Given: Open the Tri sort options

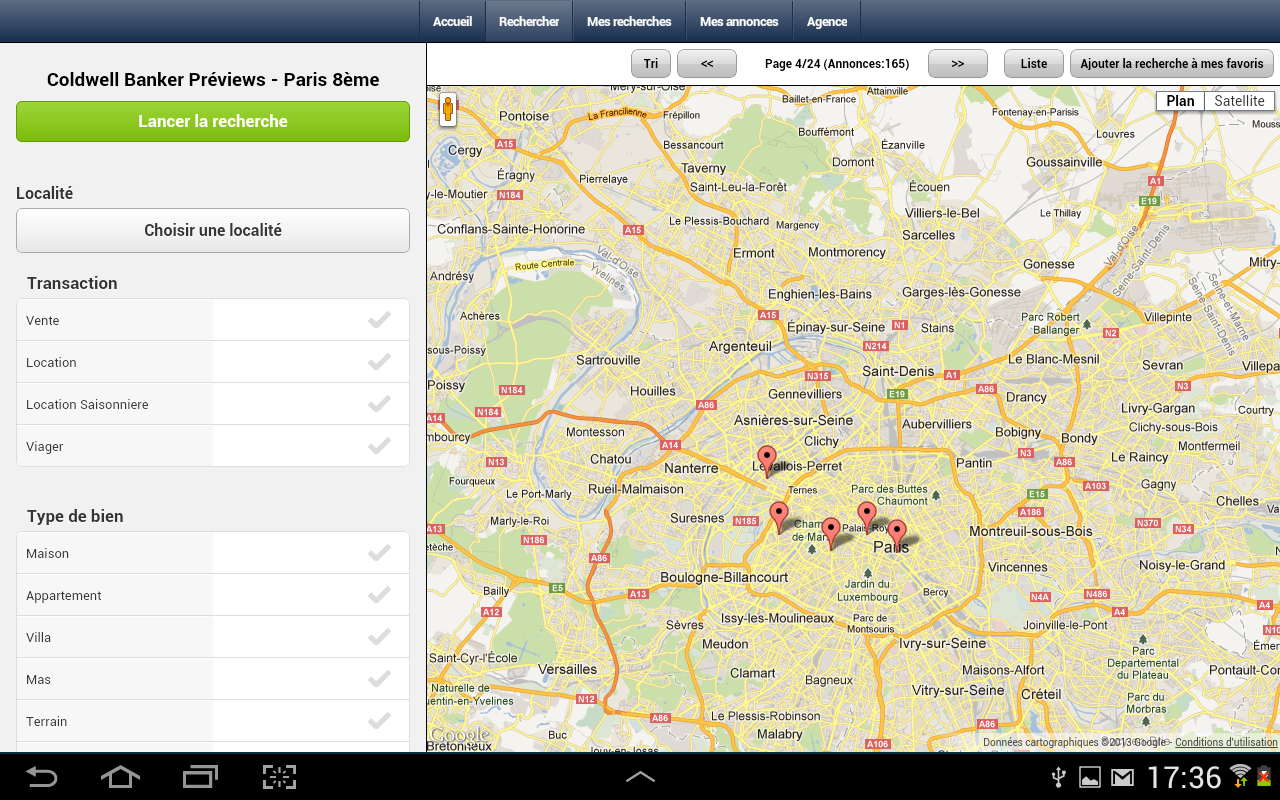Looking at the screenshot, I should (x=651, y=63).
